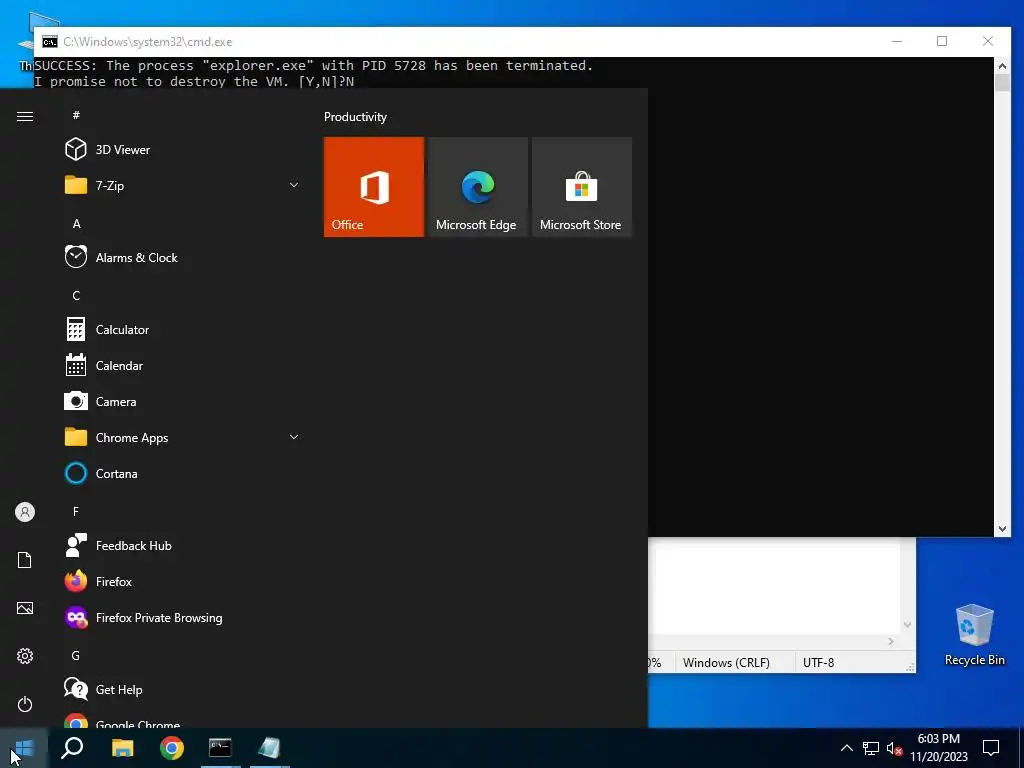The image size is (1024, 768).
Task: Close the cmd.exe window
Action: 987,41
